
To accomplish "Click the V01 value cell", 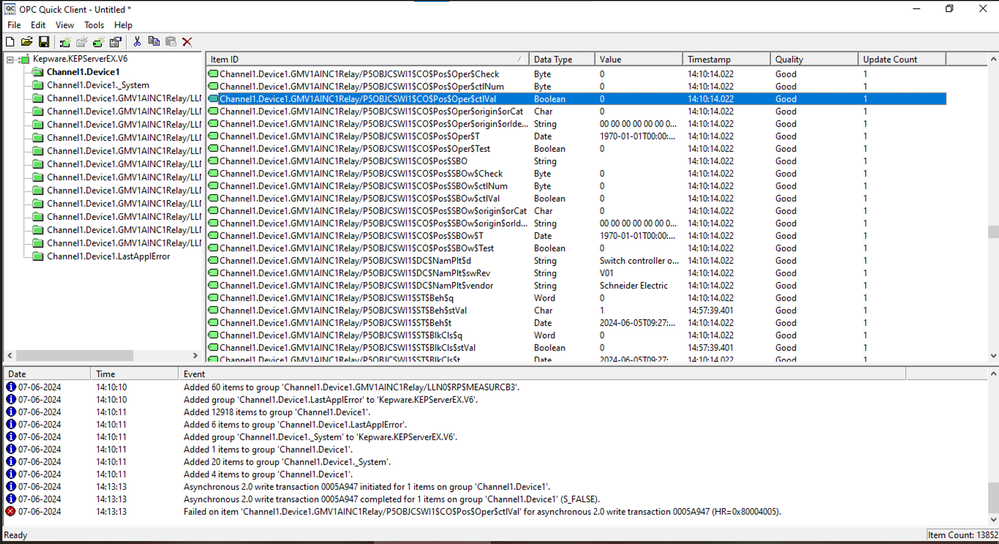I will point(606,273).
